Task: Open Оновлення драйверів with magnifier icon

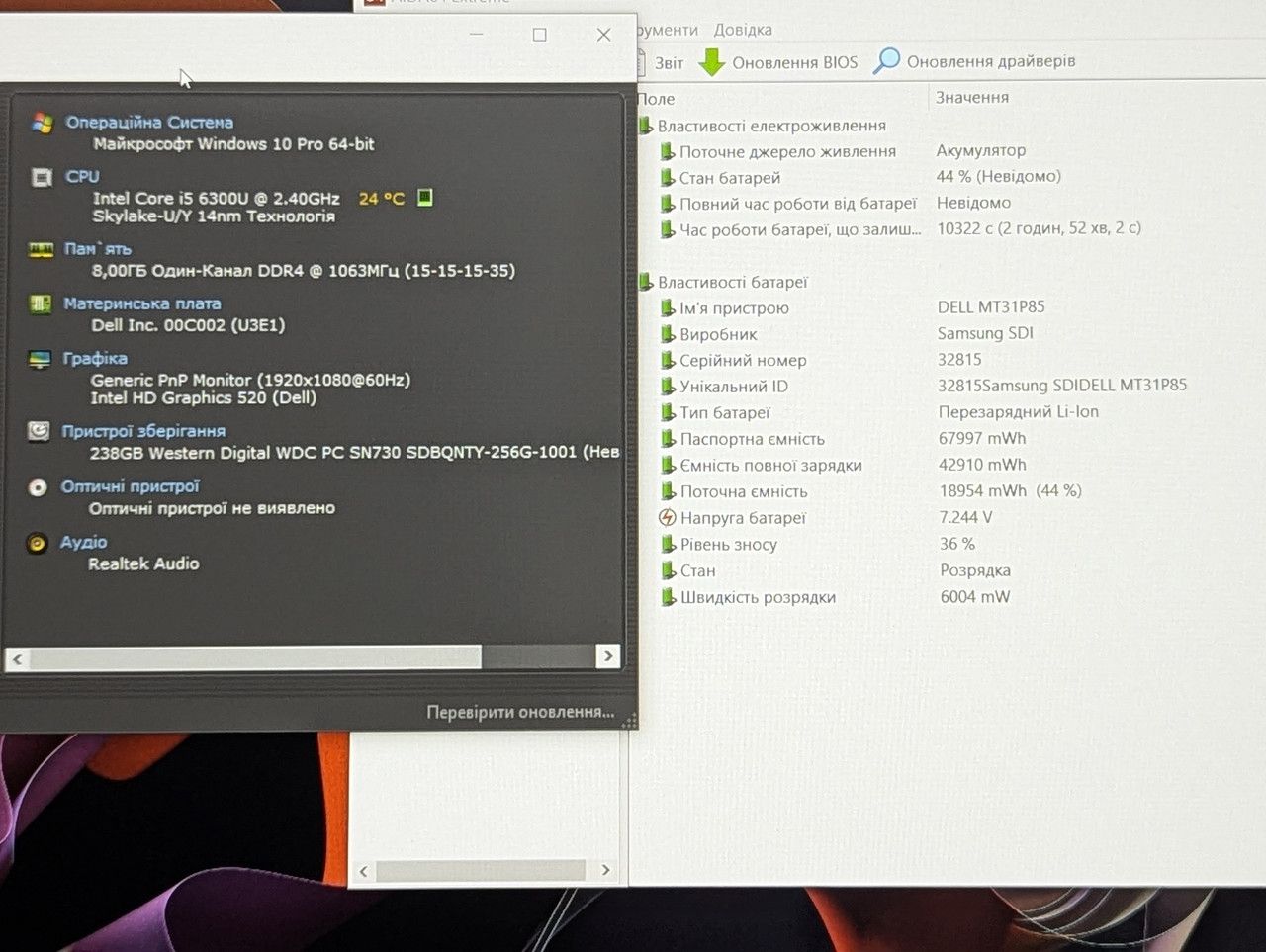Action: pyautogui.click(x=974, y=61)
